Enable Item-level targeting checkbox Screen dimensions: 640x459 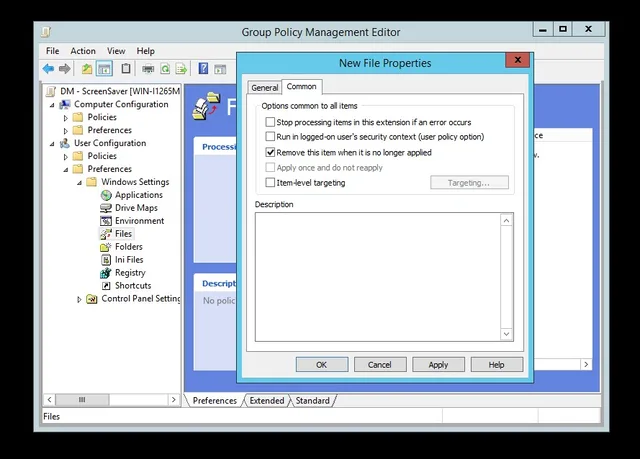tap(270, 182)
